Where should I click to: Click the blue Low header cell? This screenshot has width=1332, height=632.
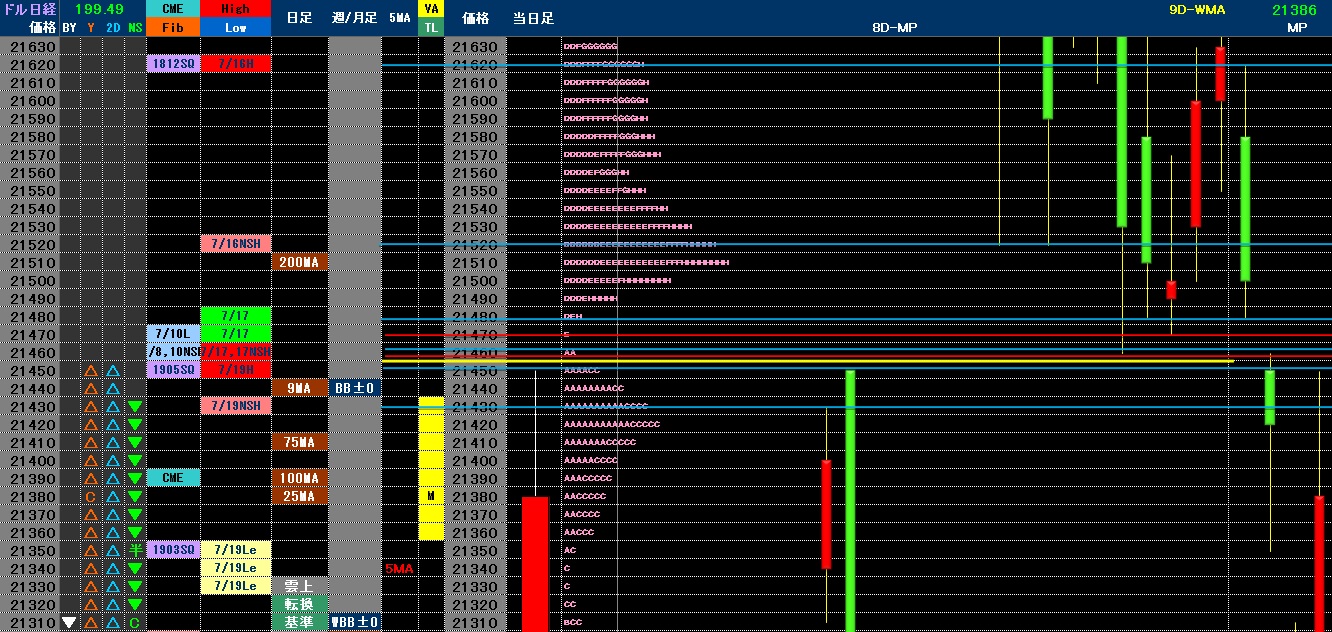click(x=236, y=28)
